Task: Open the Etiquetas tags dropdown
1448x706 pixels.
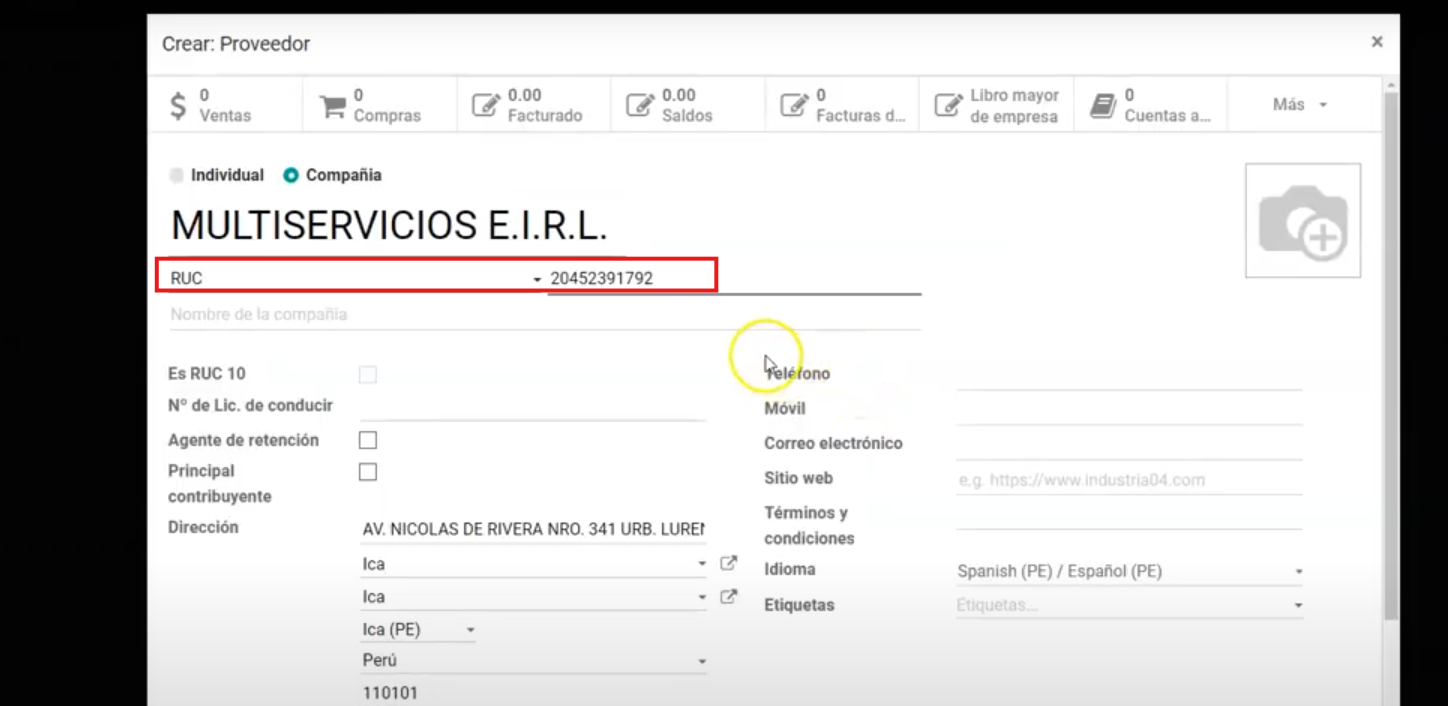Action: click(x=1297, y=604)
